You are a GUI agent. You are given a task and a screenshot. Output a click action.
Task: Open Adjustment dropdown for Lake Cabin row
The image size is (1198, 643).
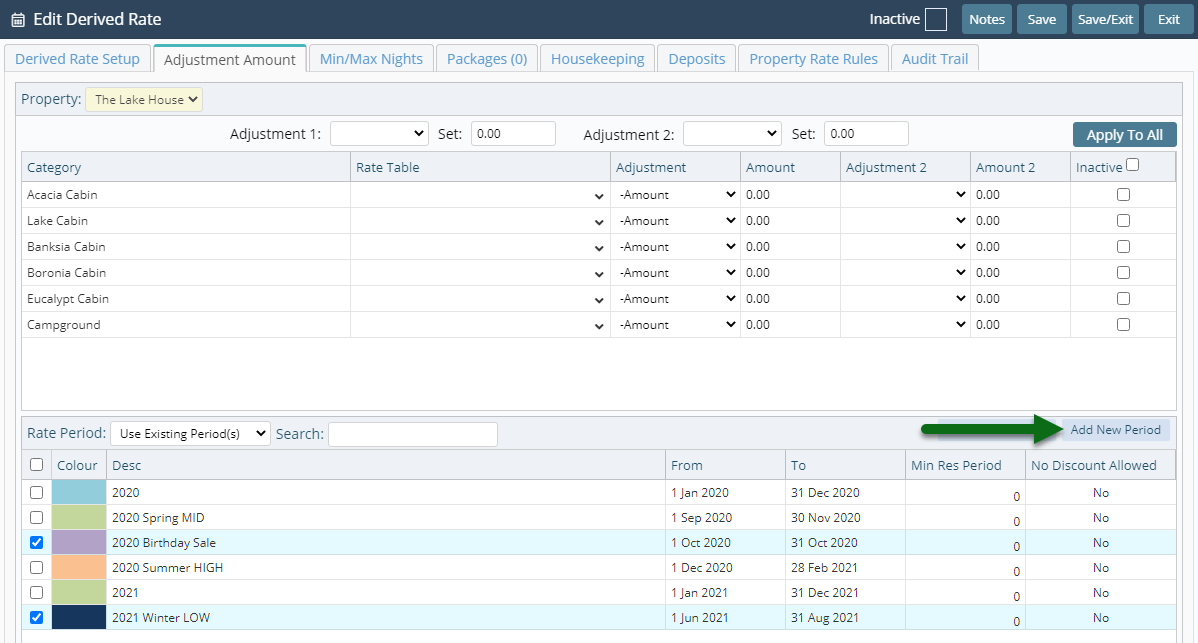click(x=675, y=221)
